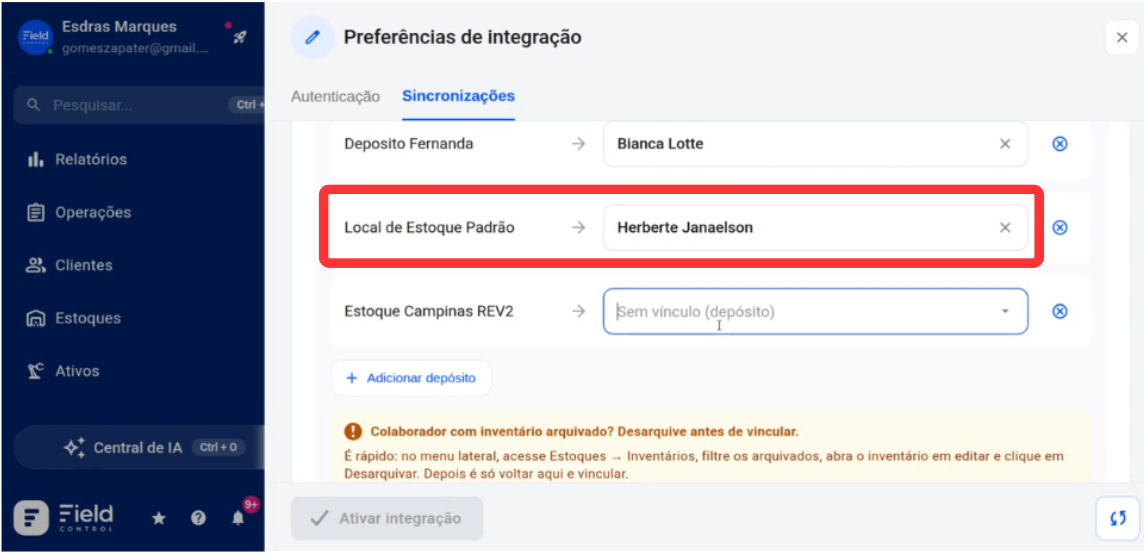This screenshot has height=554, width=1148.
Task: Focus the Pesquisar search field
Action: (139, 105)
